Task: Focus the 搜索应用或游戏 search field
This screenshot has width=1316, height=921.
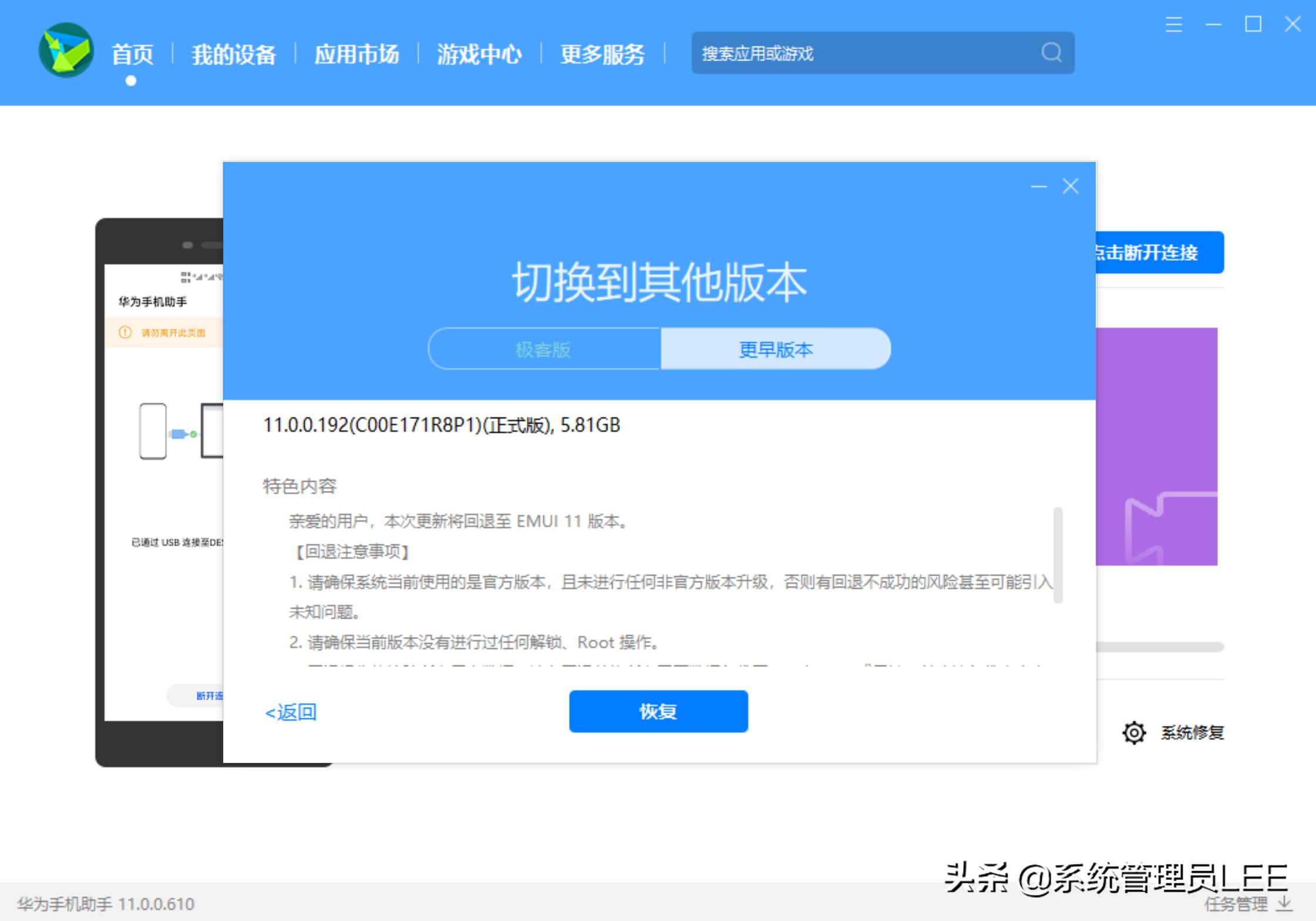Action: point(863,53)
